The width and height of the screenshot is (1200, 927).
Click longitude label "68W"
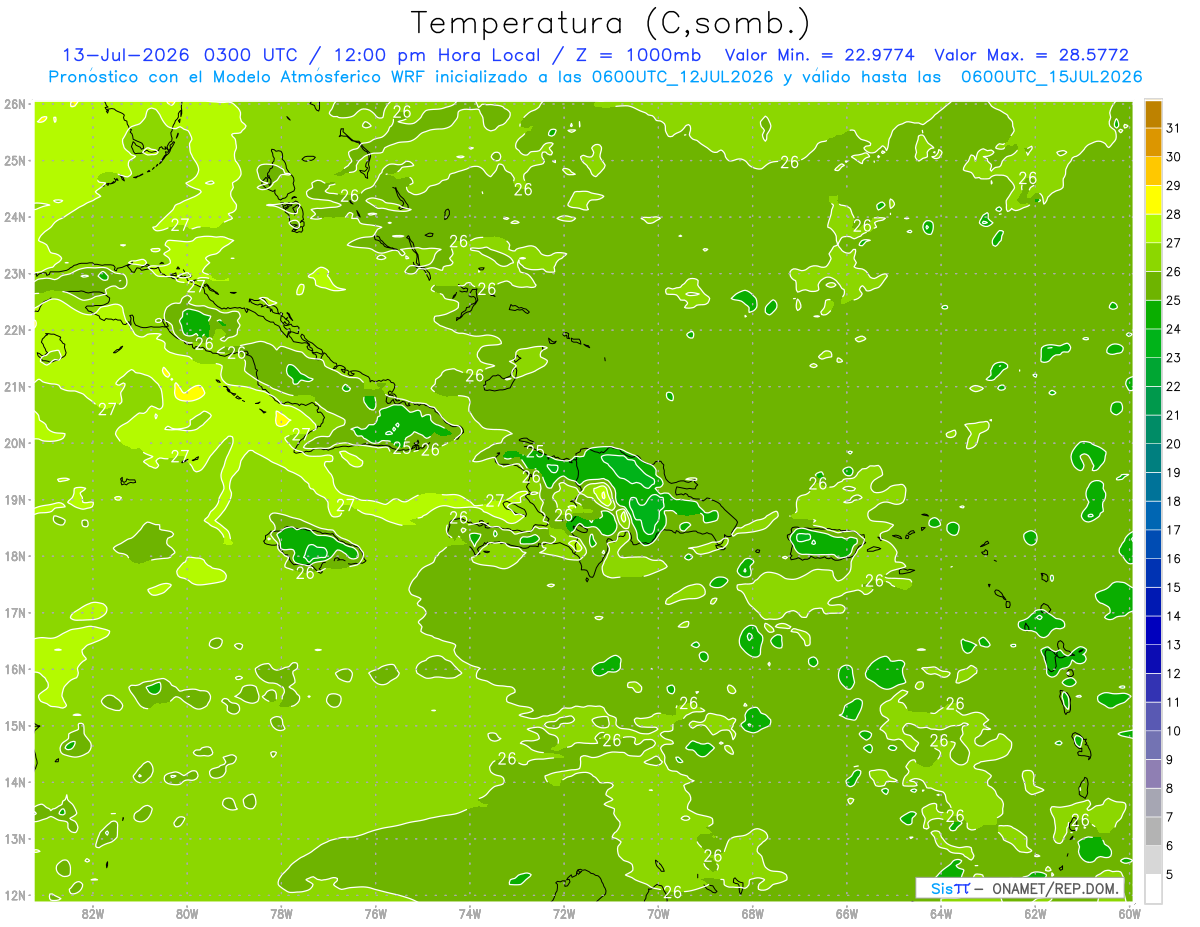tap(753, 913)
